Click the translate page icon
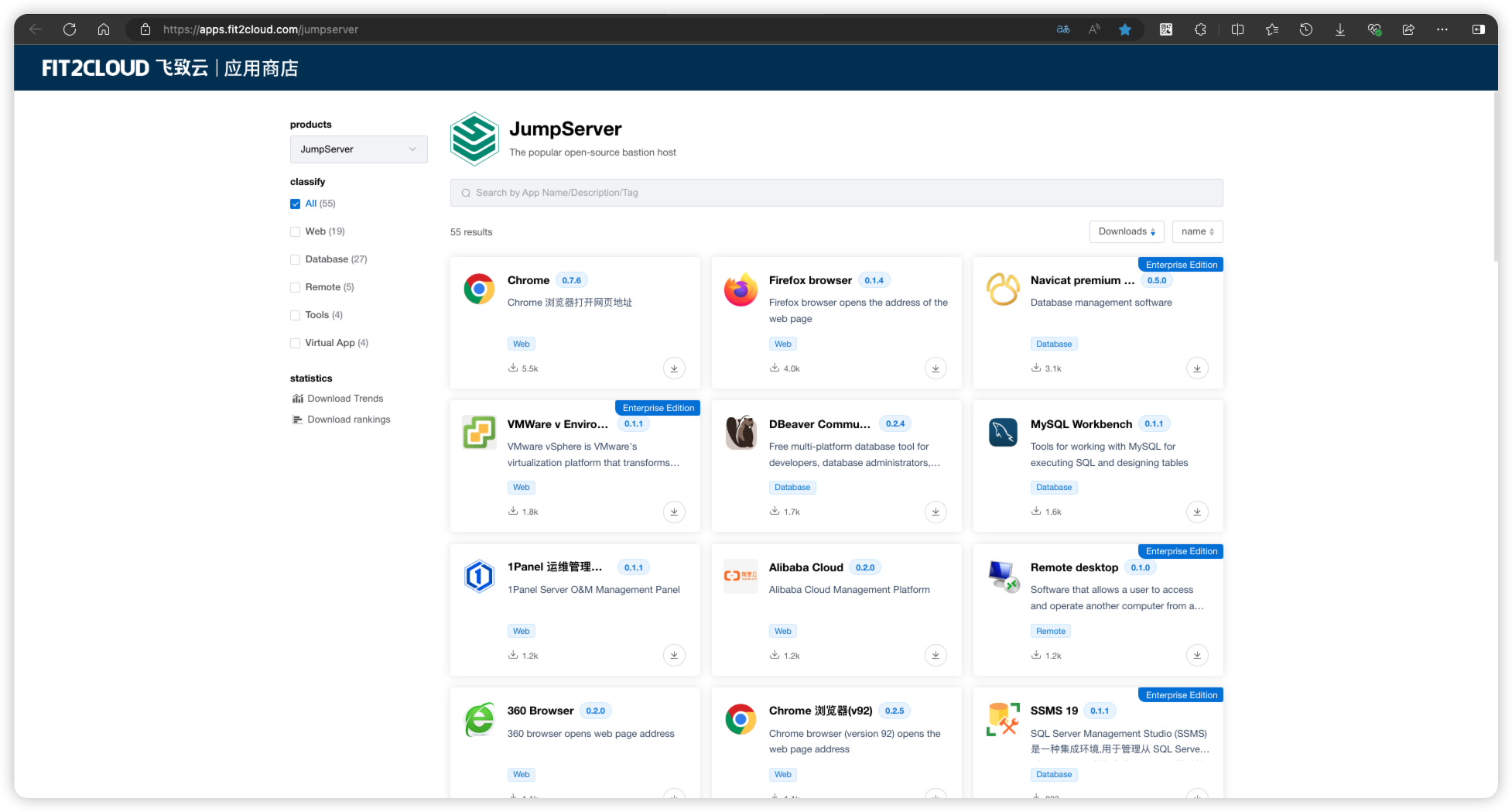The width and height of the screenshot is (1512, 812). 1063,29
